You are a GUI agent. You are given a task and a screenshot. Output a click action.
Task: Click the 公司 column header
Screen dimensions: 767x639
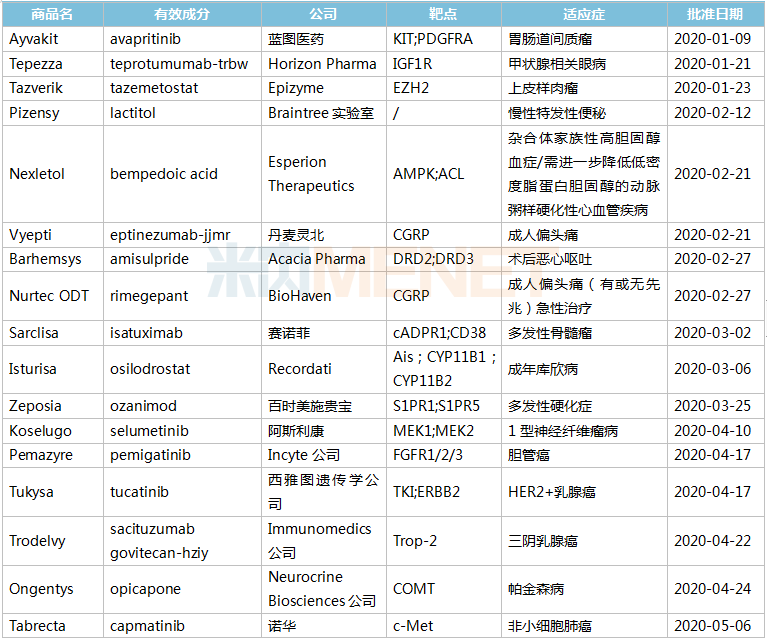[x=323, y=14]
